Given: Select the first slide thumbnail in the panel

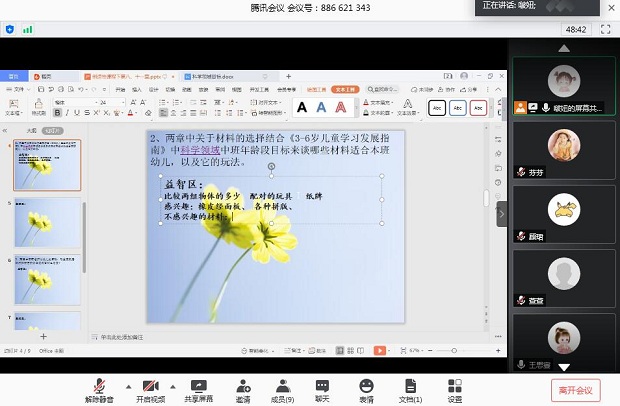Looking at the screenshot, I should pyautogui.click(x=47, y=165).
